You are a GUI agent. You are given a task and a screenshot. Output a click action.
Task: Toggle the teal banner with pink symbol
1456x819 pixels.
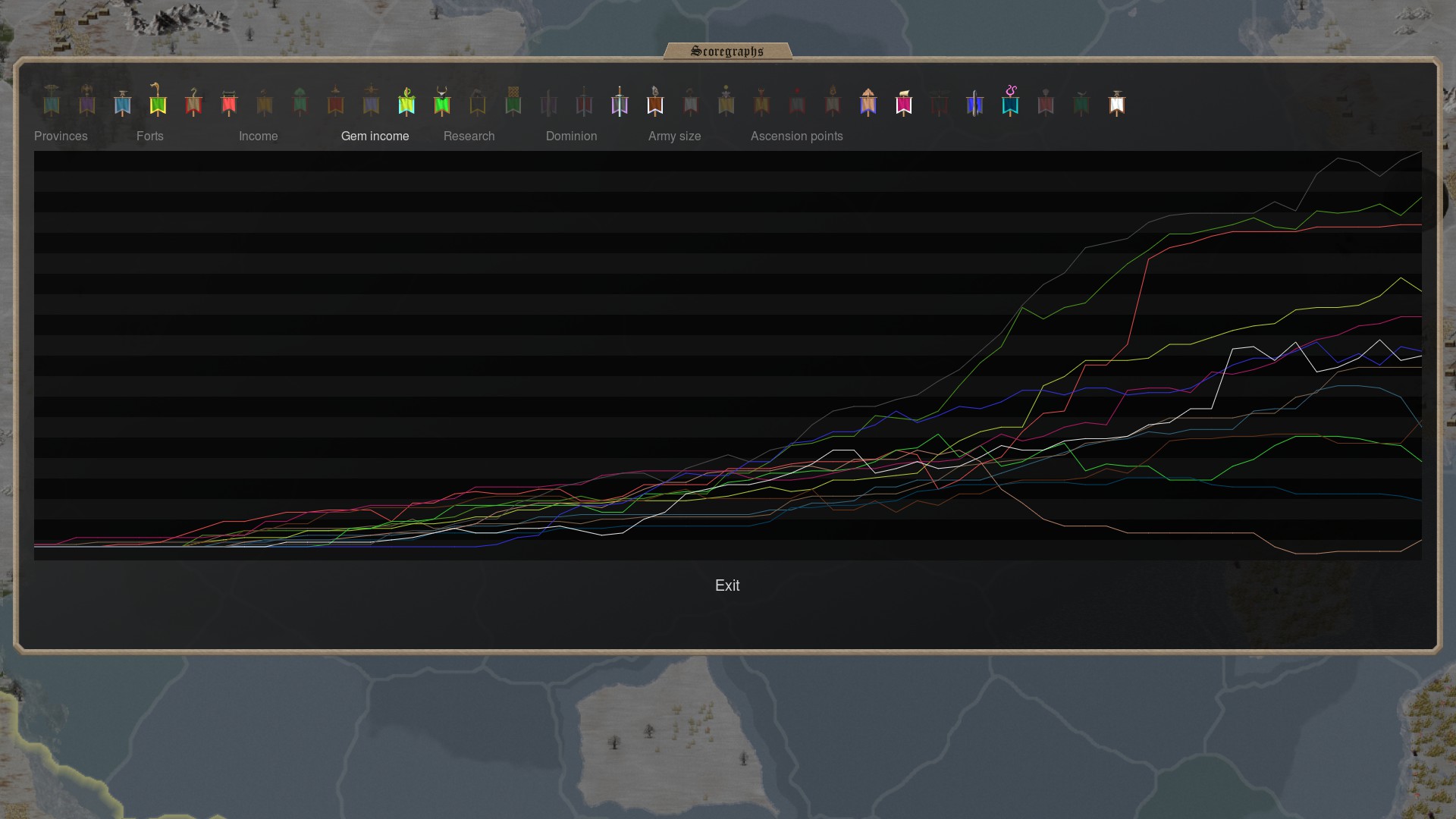point(1010,100)
